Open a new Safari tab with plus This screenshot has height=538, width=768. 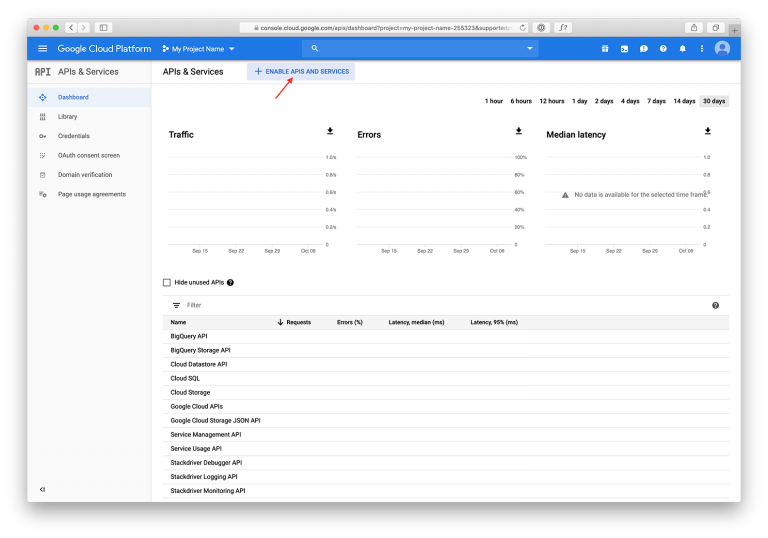click(x=734, y=30)
